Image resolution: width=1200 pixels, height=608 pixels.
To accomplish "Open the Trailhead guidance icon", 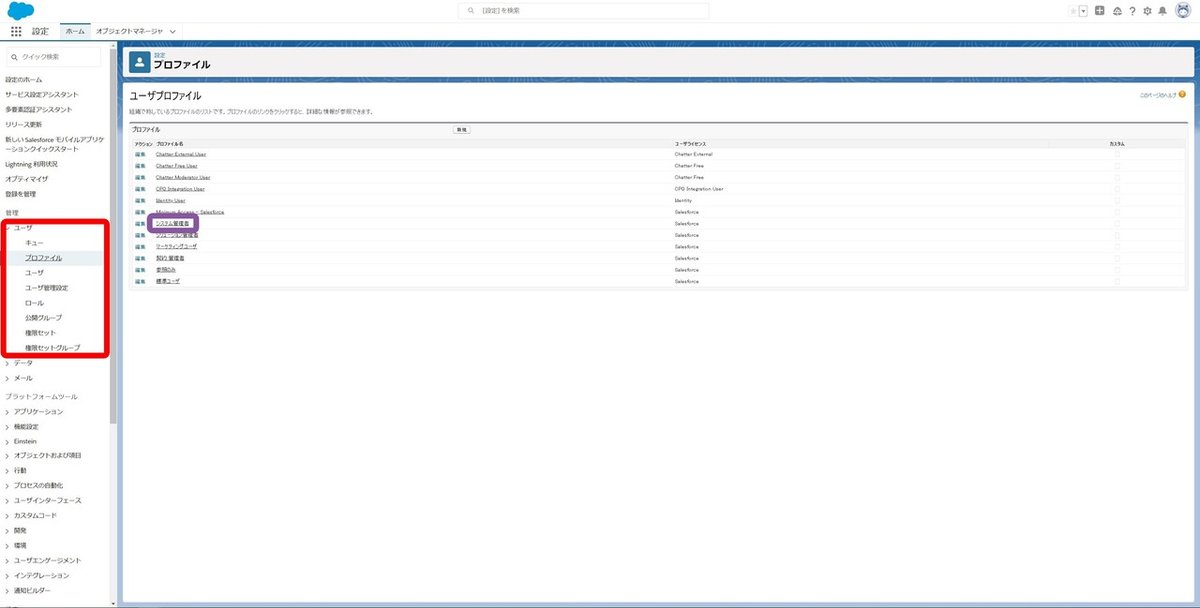I will pos(1116,11).
